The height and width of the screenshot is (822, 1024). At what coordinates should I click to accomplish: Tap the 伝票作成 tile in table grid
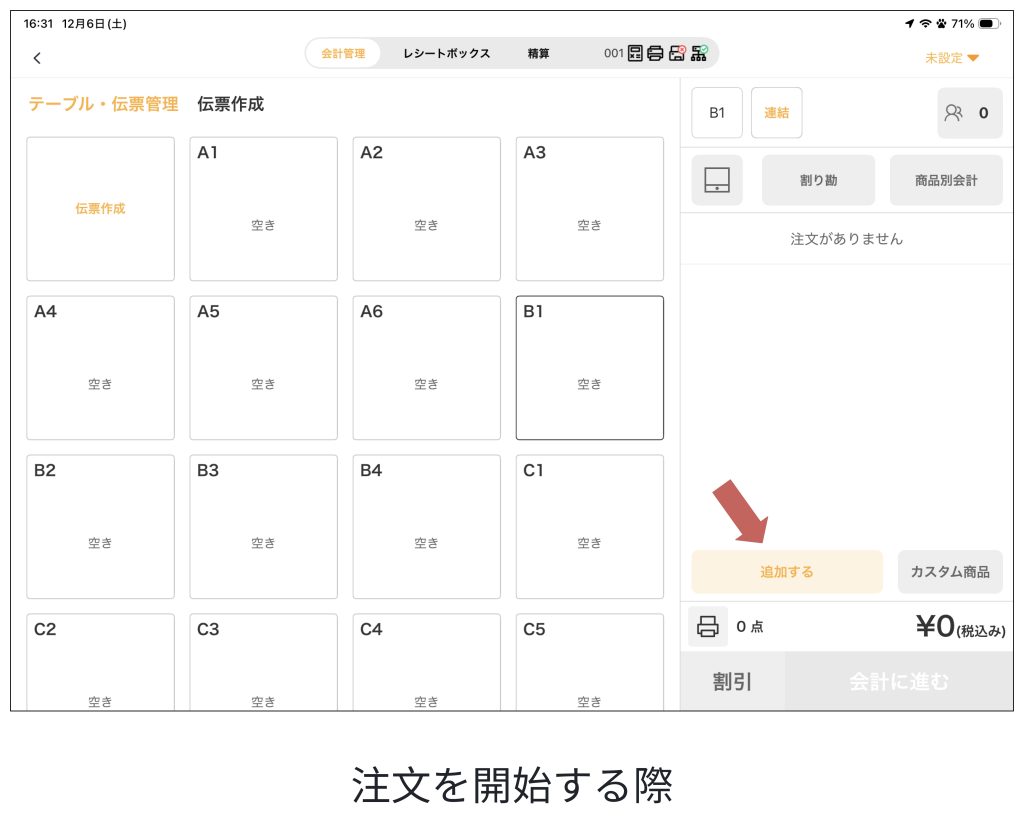(100, 209)
